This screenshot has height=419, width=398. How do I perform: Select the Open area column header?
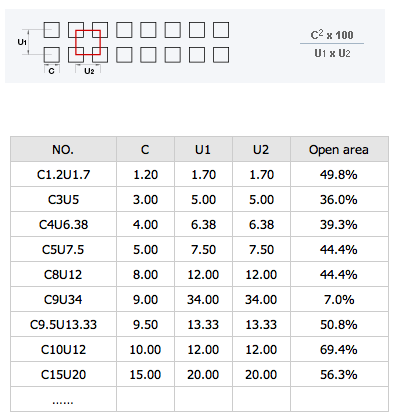(x=339, y=149)
